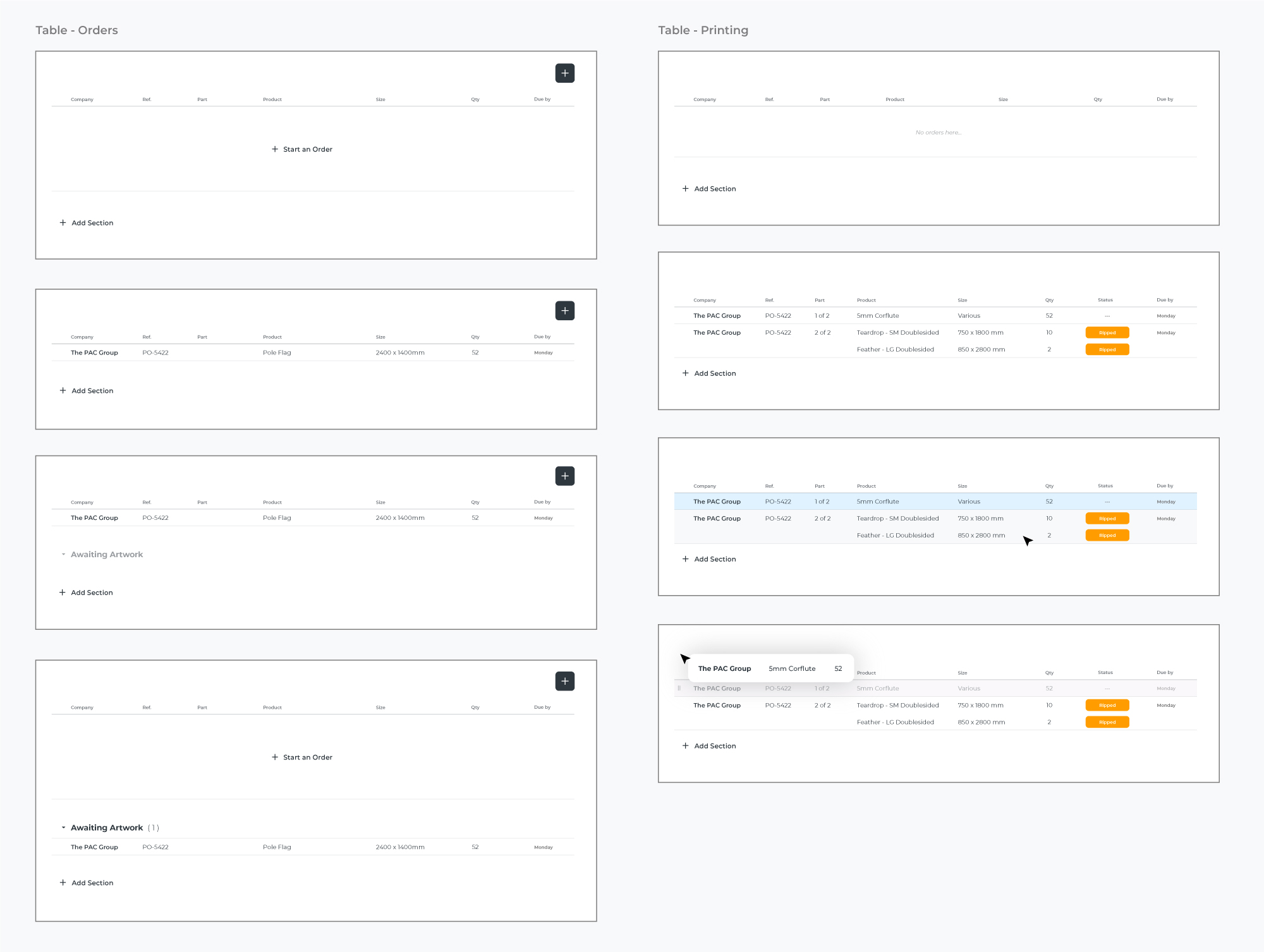Click plus icon of Add Section under Awaiting Artwork (1)

[63, 883]
